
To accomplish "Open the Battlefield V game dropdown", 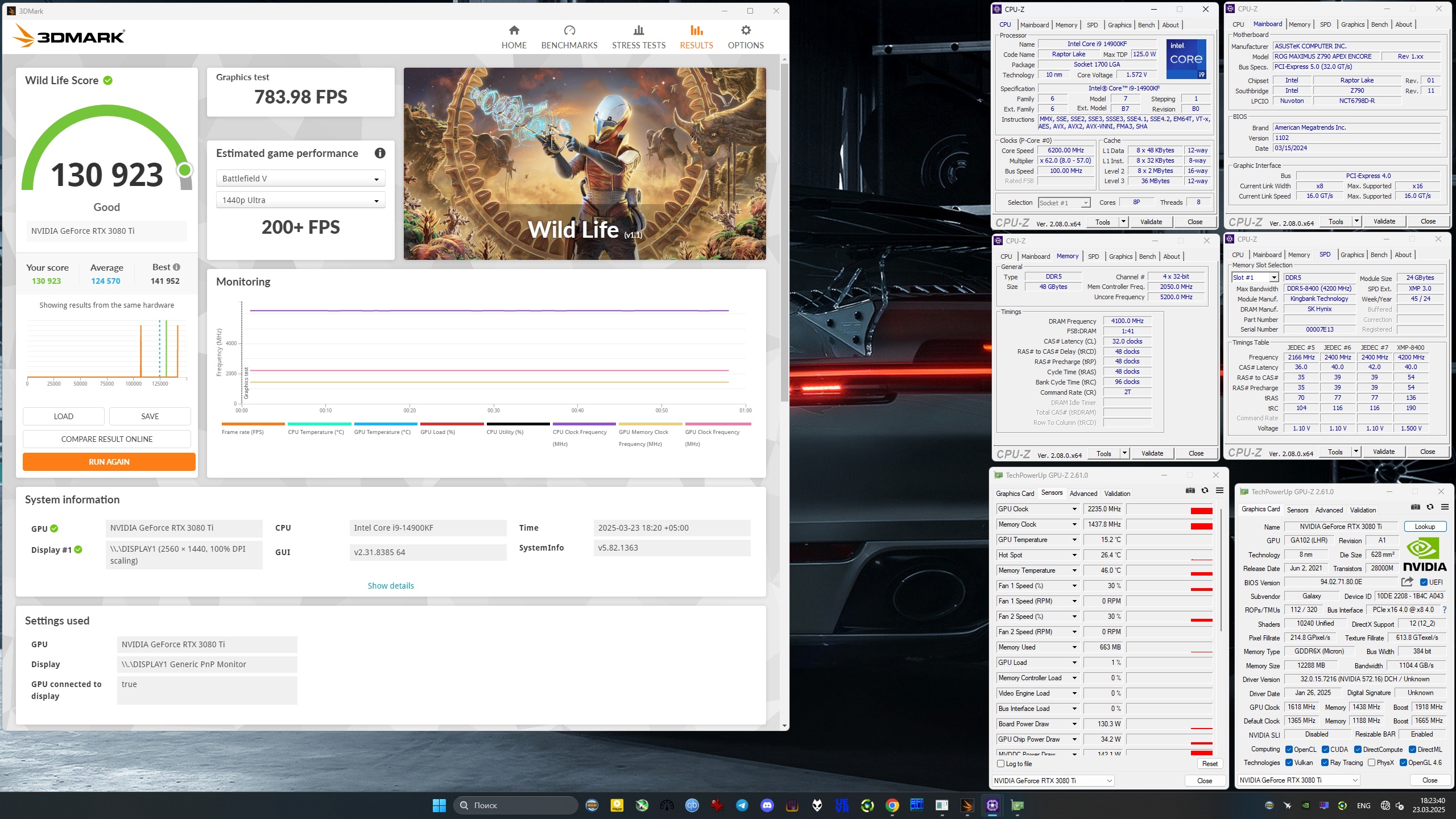I will (300, 179).
